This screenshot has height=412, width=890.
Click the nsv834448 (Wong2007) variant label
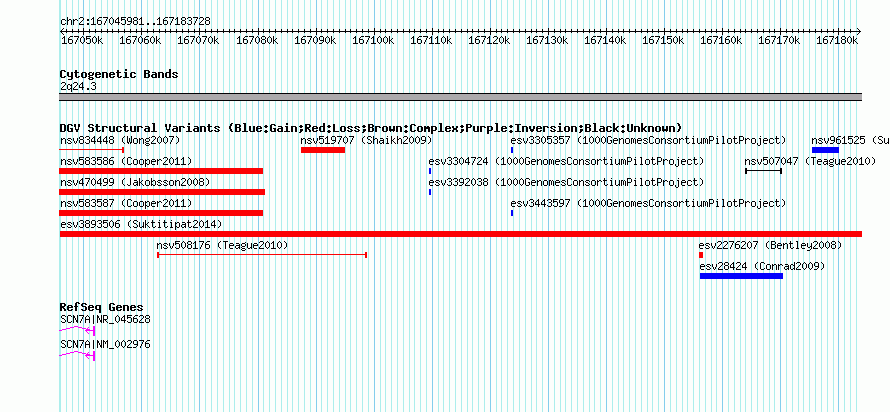tap(120, 140)
